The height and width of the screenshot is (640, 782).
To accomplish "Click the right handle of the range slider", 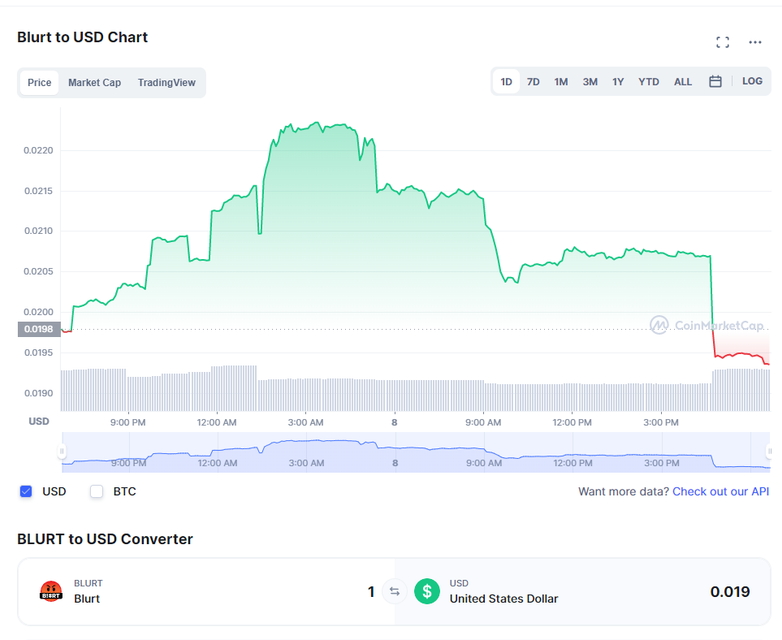I will click(770, 451).
